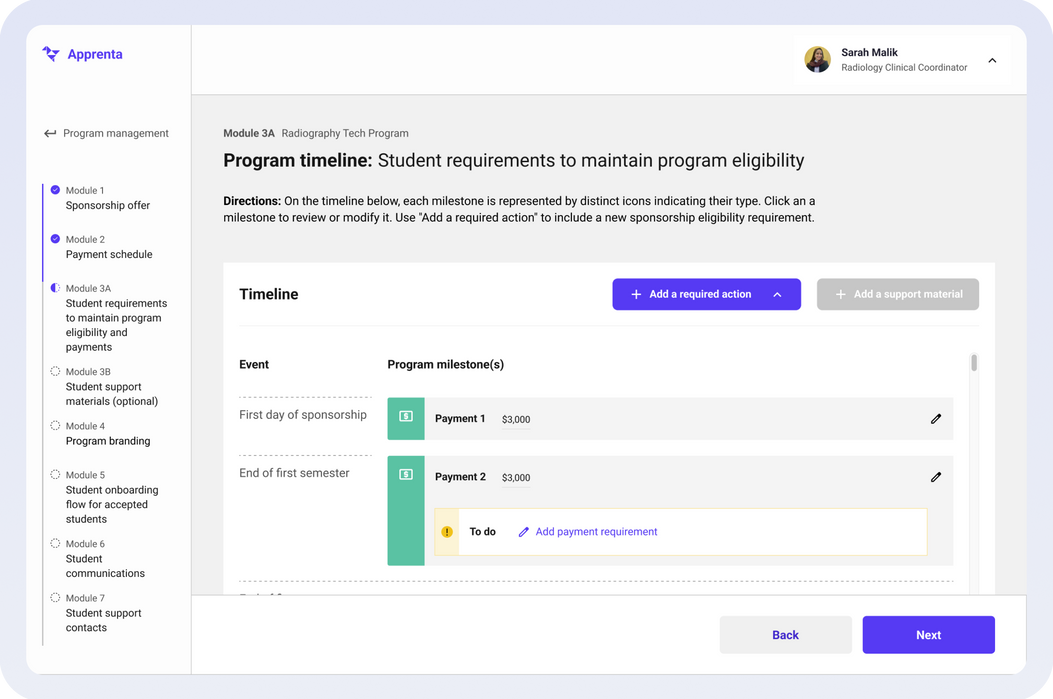Click the Apprenta logo icon

tap(51, 54)
